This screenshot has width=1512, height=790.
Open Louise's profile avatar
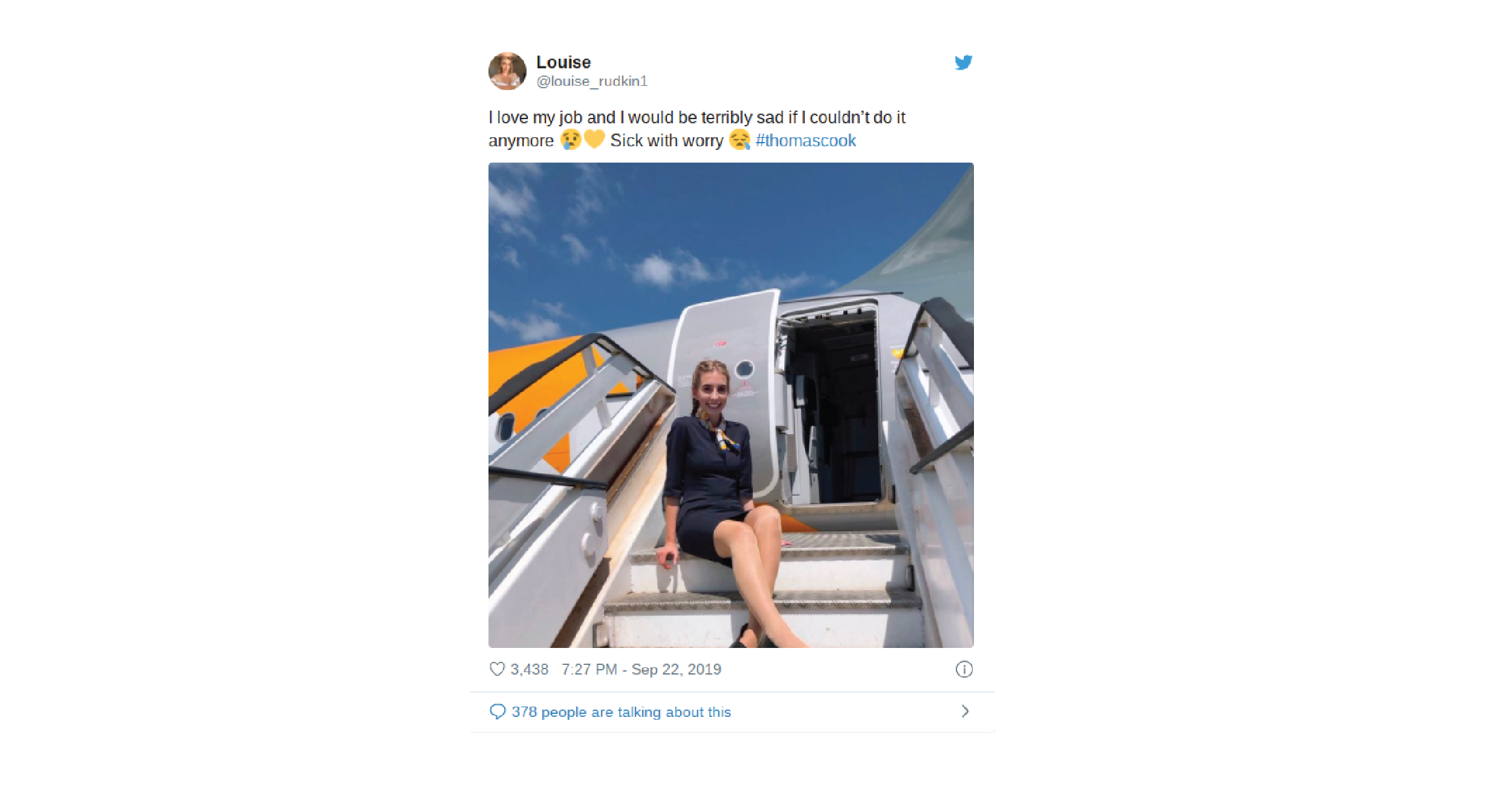click(507, 71)
